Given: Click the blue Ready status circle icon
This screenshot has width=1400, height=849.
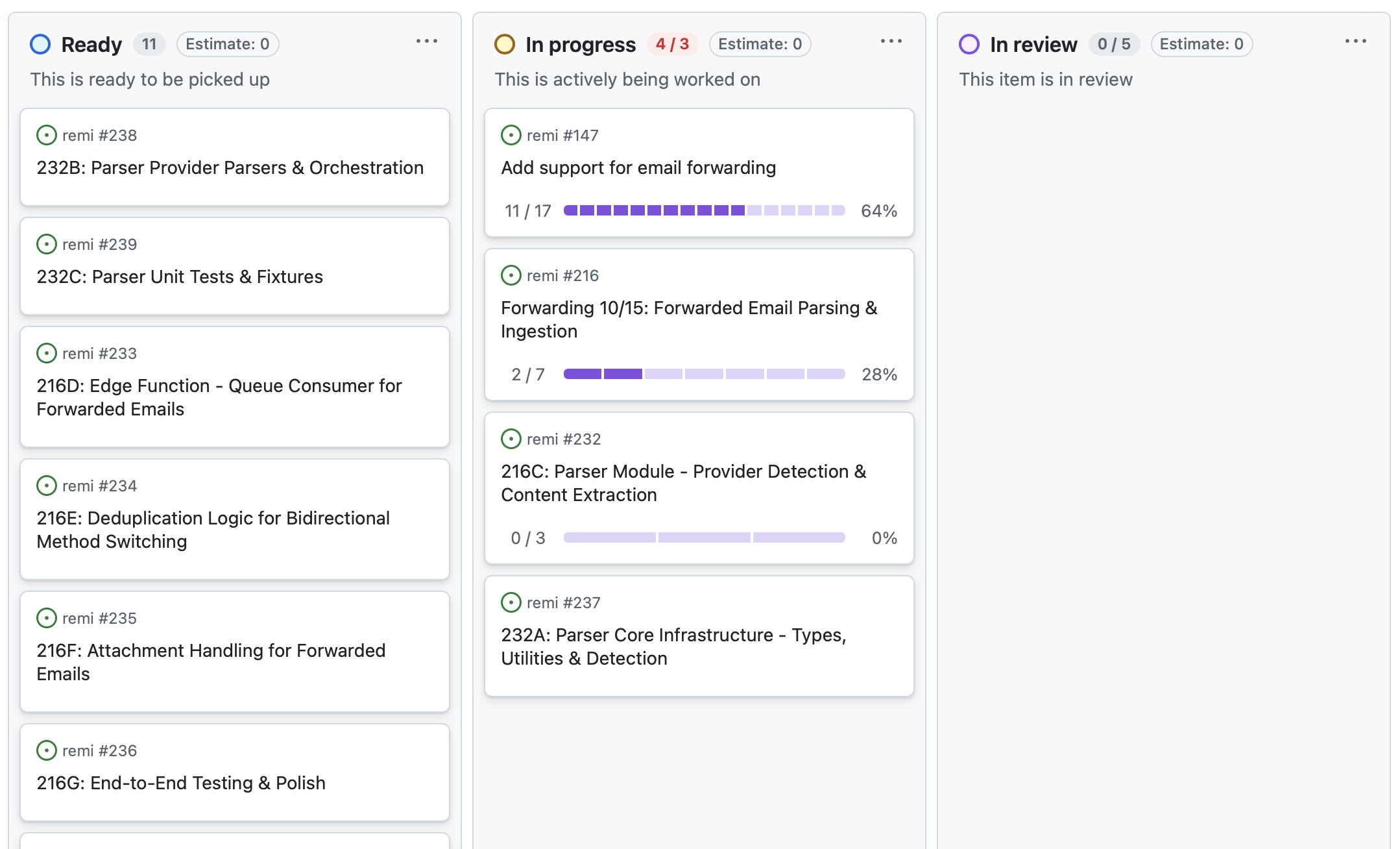Looking at the screenshot, I should pos(40,44).
